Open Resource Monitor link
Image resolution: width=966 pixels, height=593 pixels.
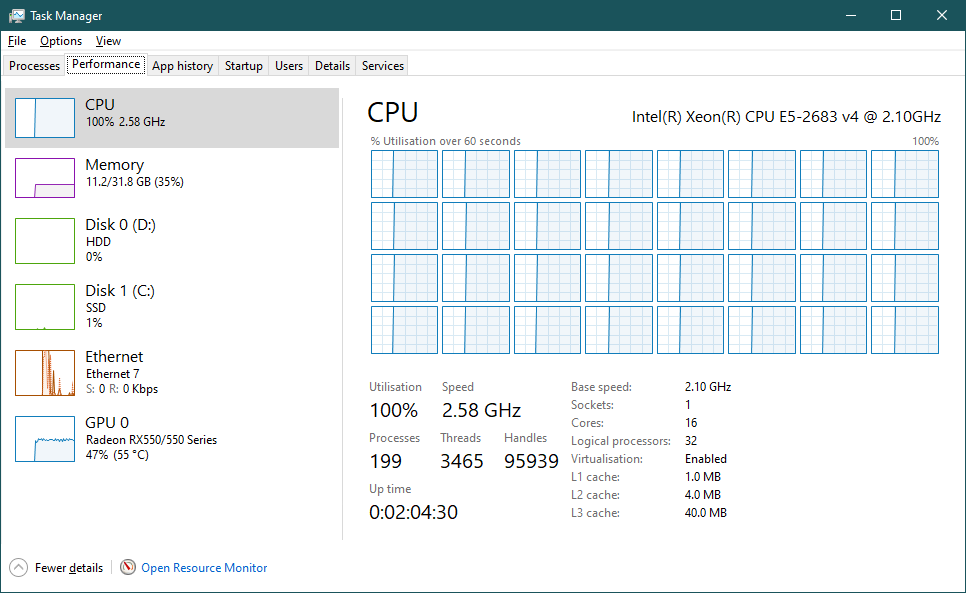click(x=204, y=568)
